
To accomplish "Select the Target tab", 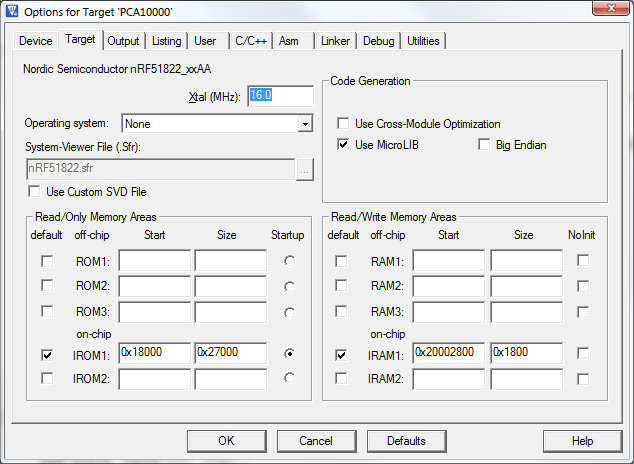I will 80,39.
